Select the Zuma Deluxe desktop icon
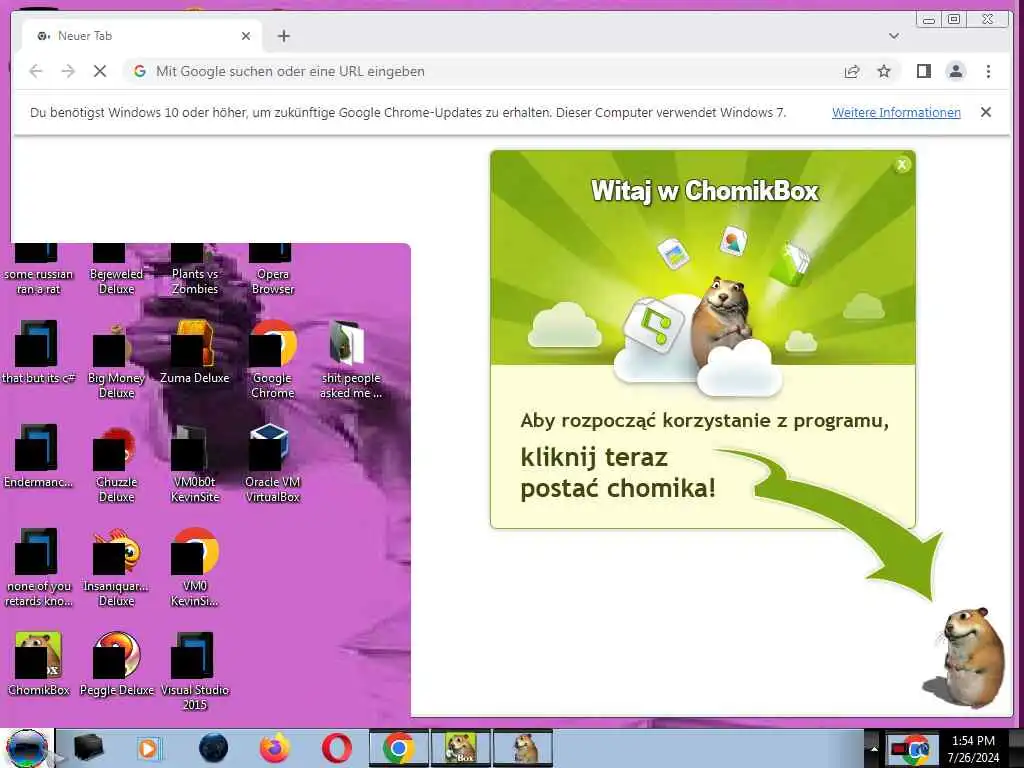 pos(195,353)
